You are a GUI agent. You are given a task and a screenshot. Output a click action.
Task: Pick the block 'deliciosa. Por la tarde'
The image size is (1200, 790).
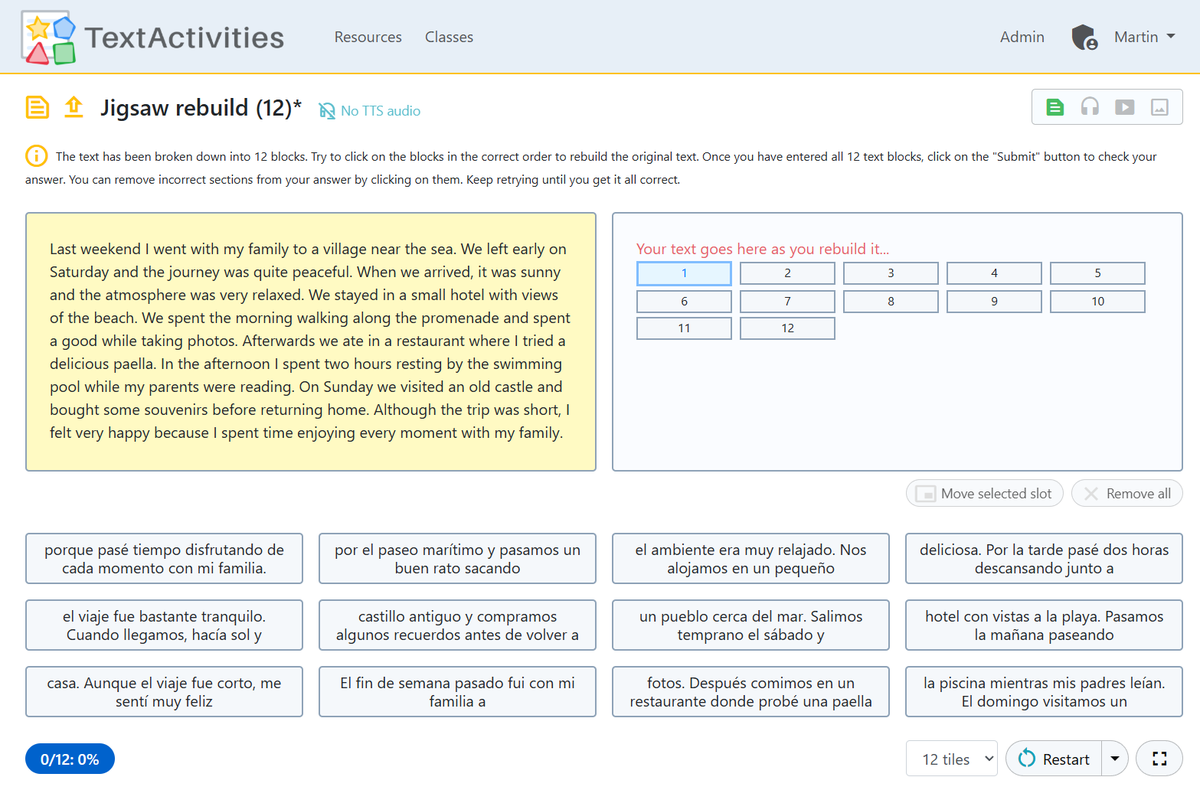(1044, 559)
